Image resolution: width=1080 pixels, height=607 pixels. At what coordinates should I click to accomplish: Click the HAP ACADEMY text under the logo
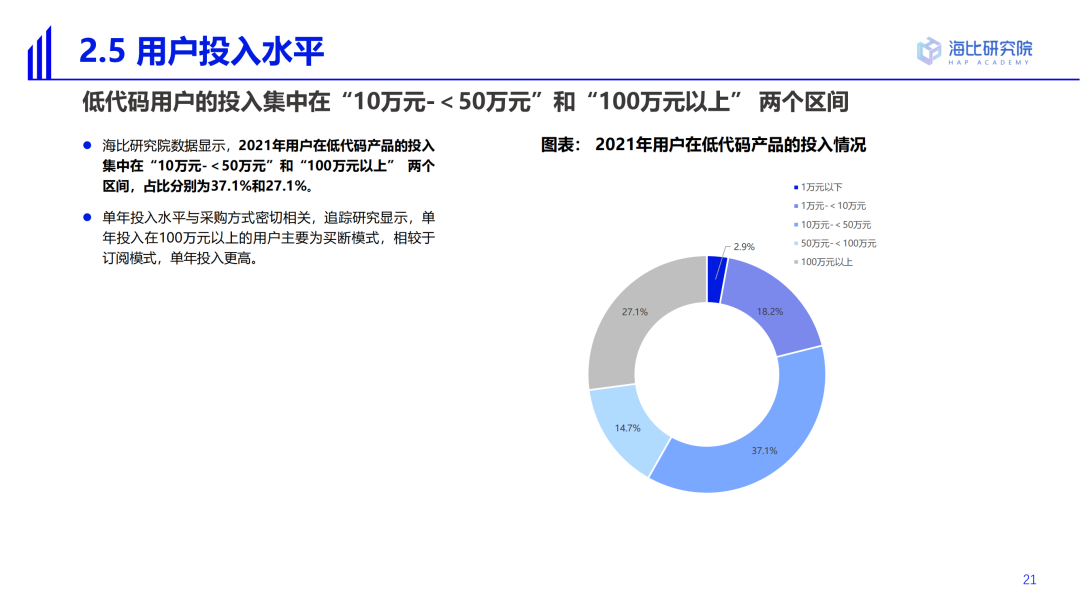pyautogui.click(x=989, y=63)
